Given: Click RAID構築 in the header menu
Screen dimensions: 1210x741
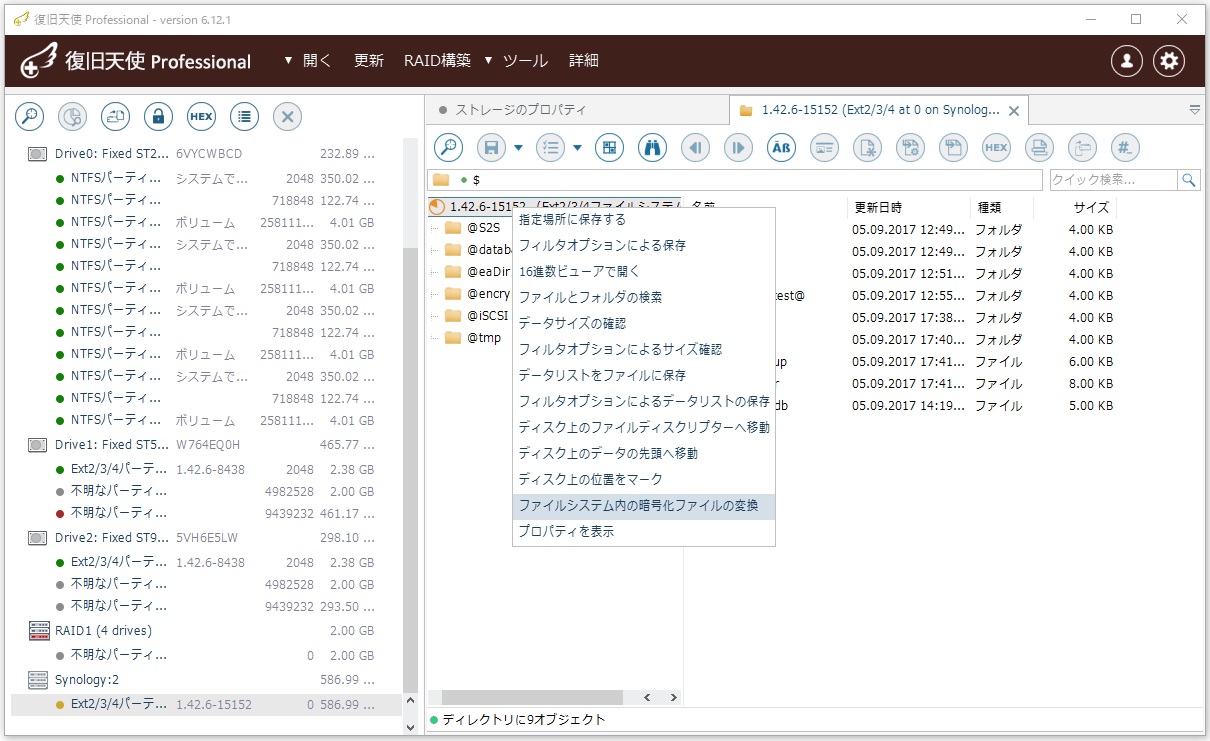Looking at the screenshot, I should 437,60.
